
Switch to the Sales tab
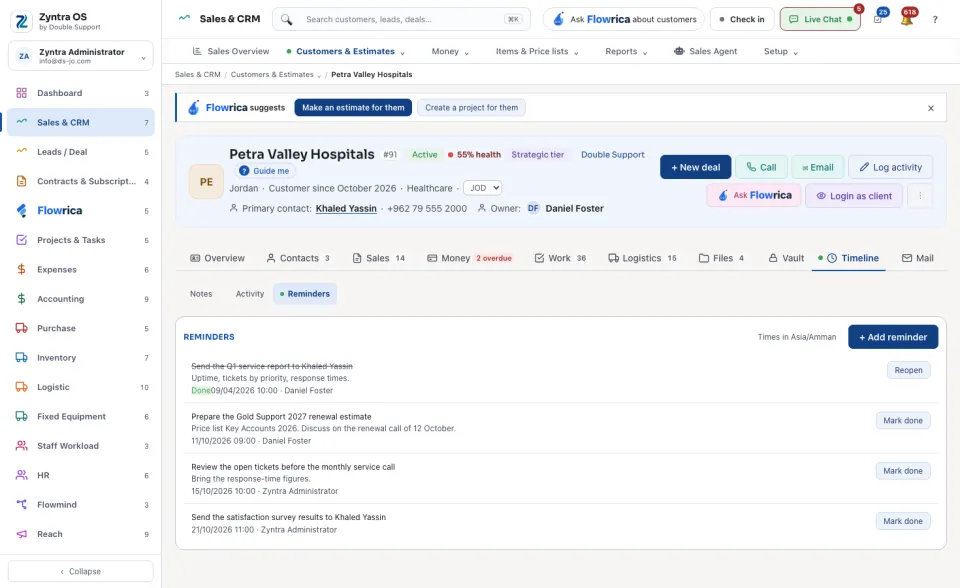378,258
